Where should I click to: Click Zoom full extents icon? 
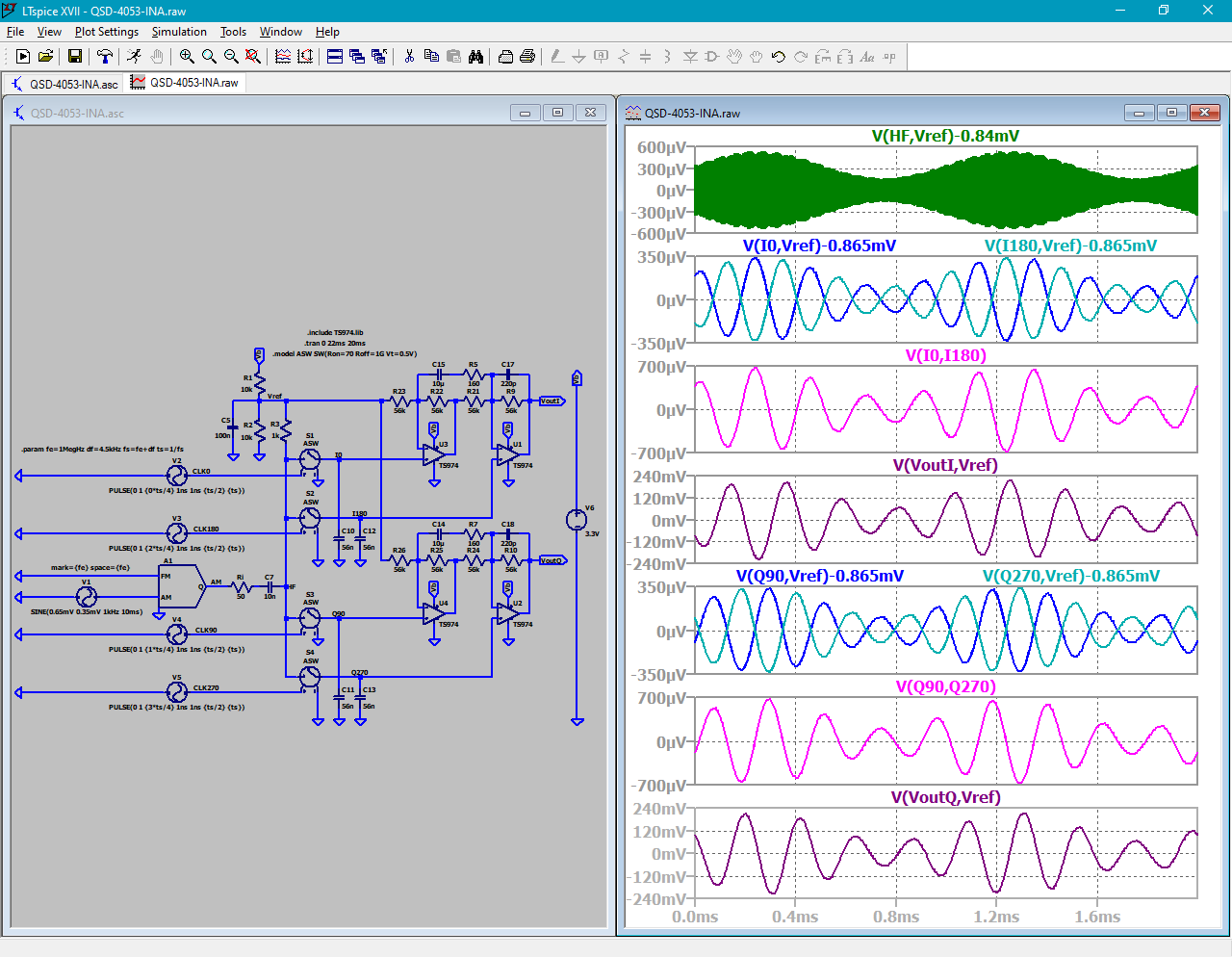253,57
